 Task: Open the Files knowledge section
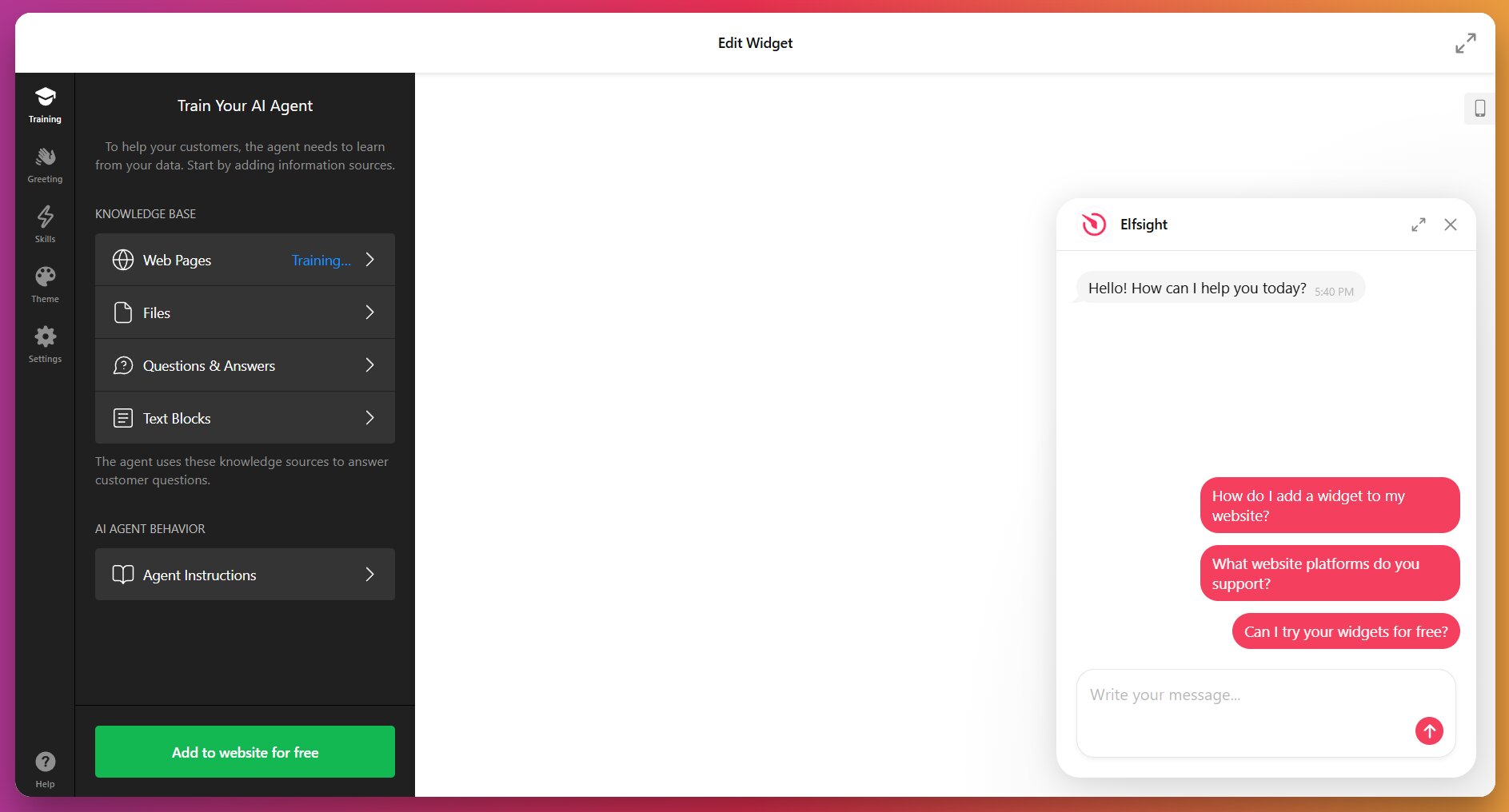[x=245, y=312]
